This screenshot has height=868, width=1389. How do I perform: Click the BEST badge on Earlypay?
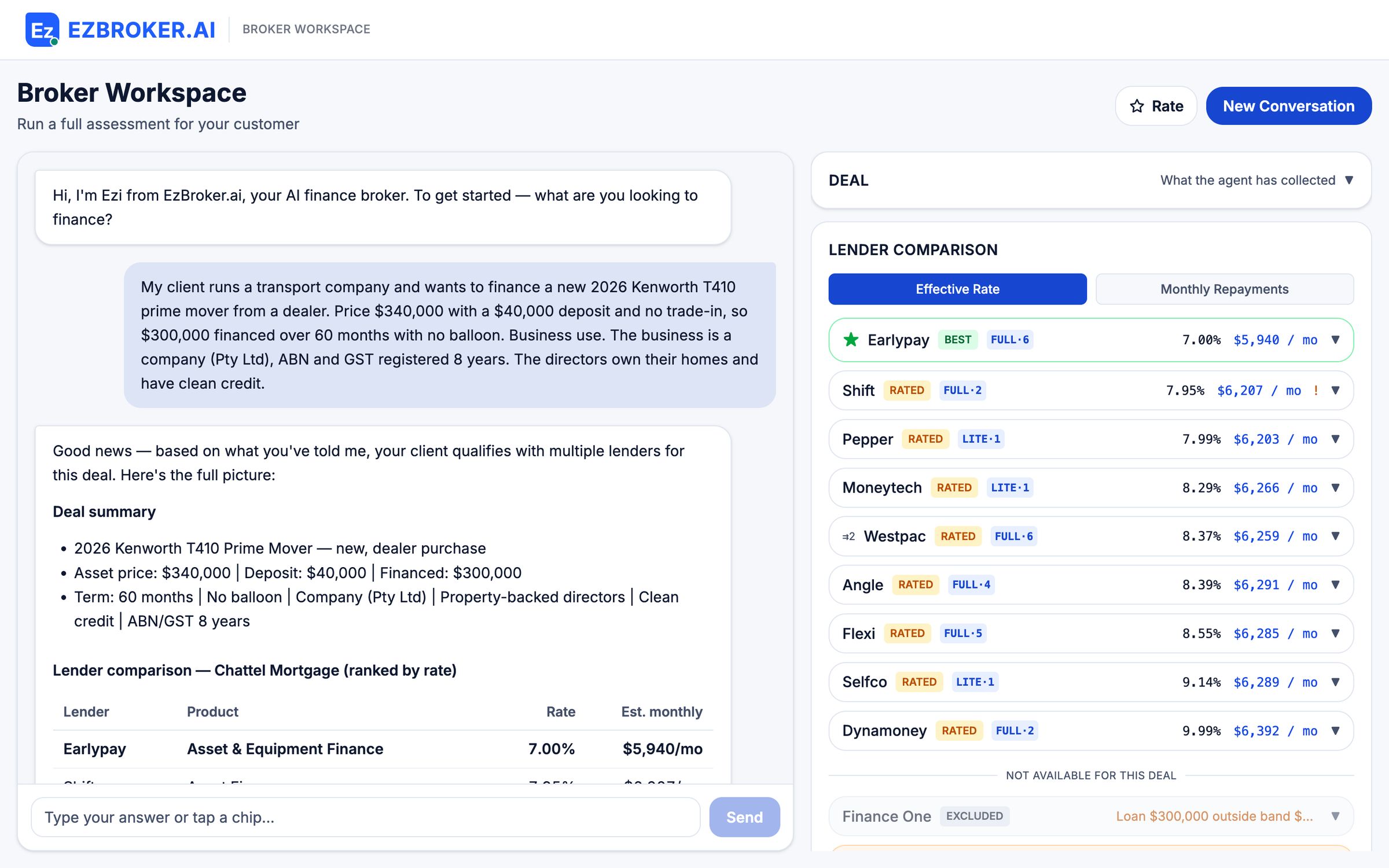tap(958, 340)
